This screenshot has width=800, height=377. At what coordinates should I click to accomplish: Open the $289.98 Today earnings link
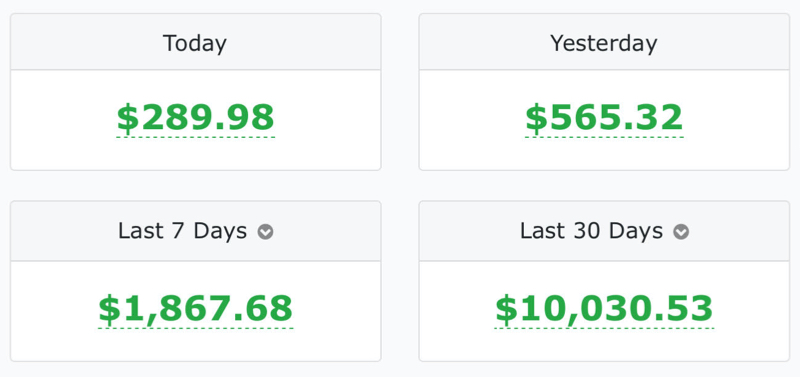pos(195,118)
